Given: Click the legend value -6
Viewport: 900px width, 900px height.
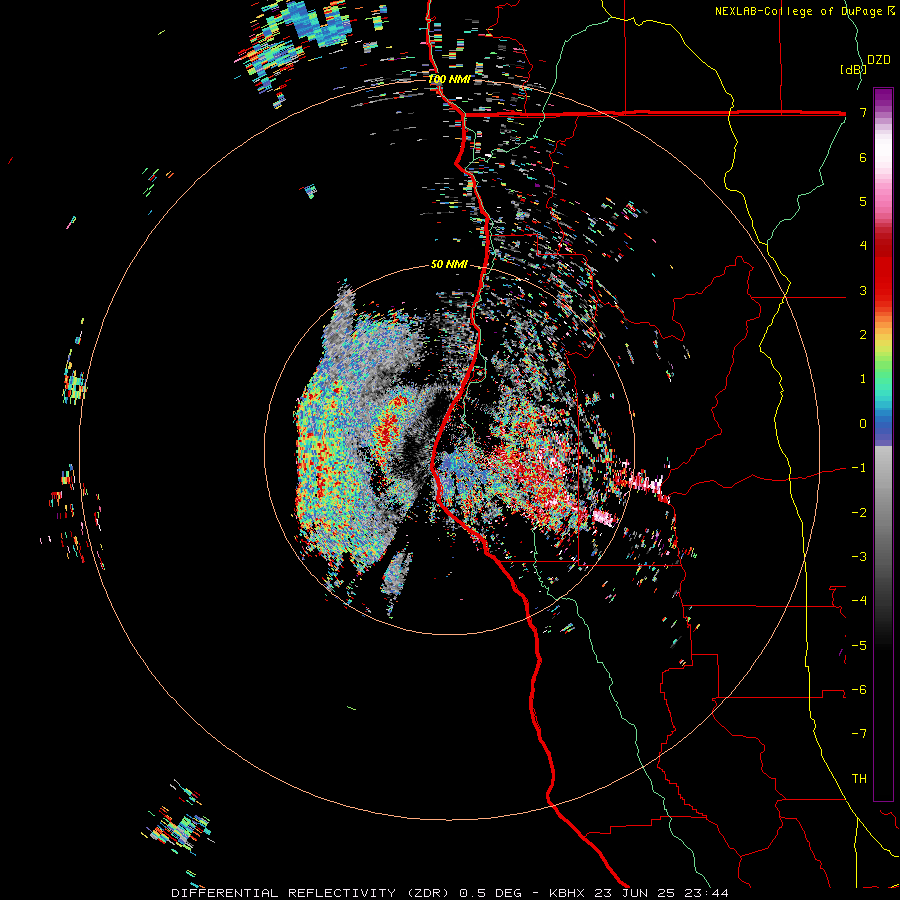Looking at the screenshot, I should coord(859,689).
